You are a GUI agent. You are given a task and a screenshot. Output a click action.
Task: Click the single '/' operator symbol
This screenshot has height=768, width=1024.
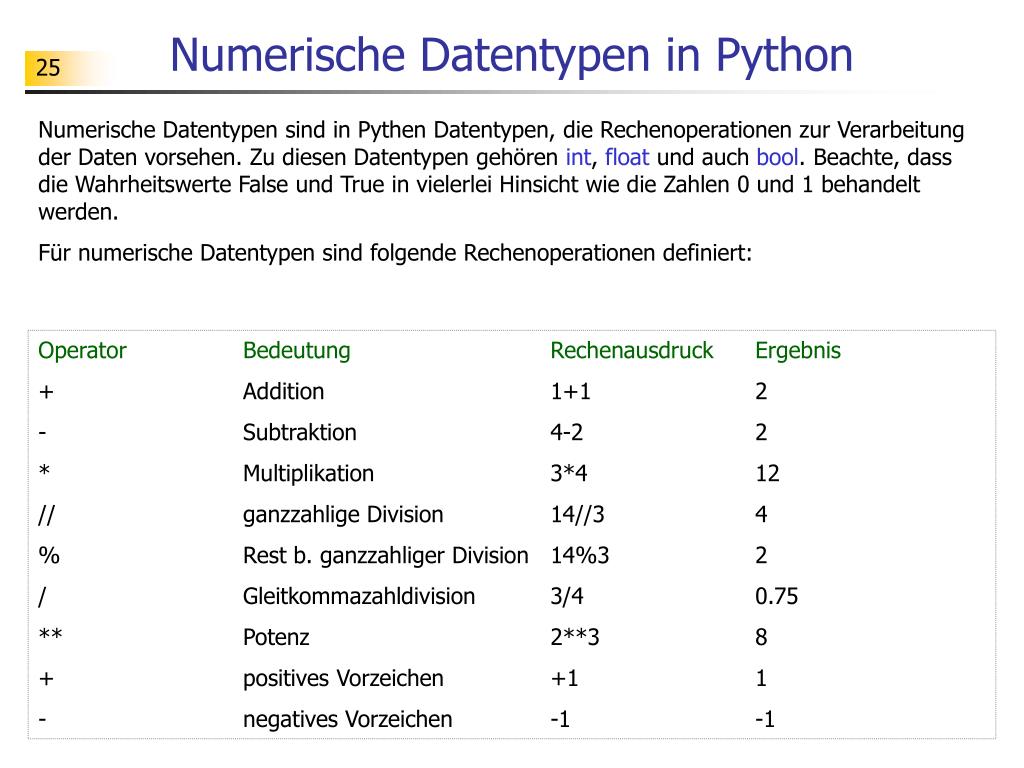[x=42, y=596]
